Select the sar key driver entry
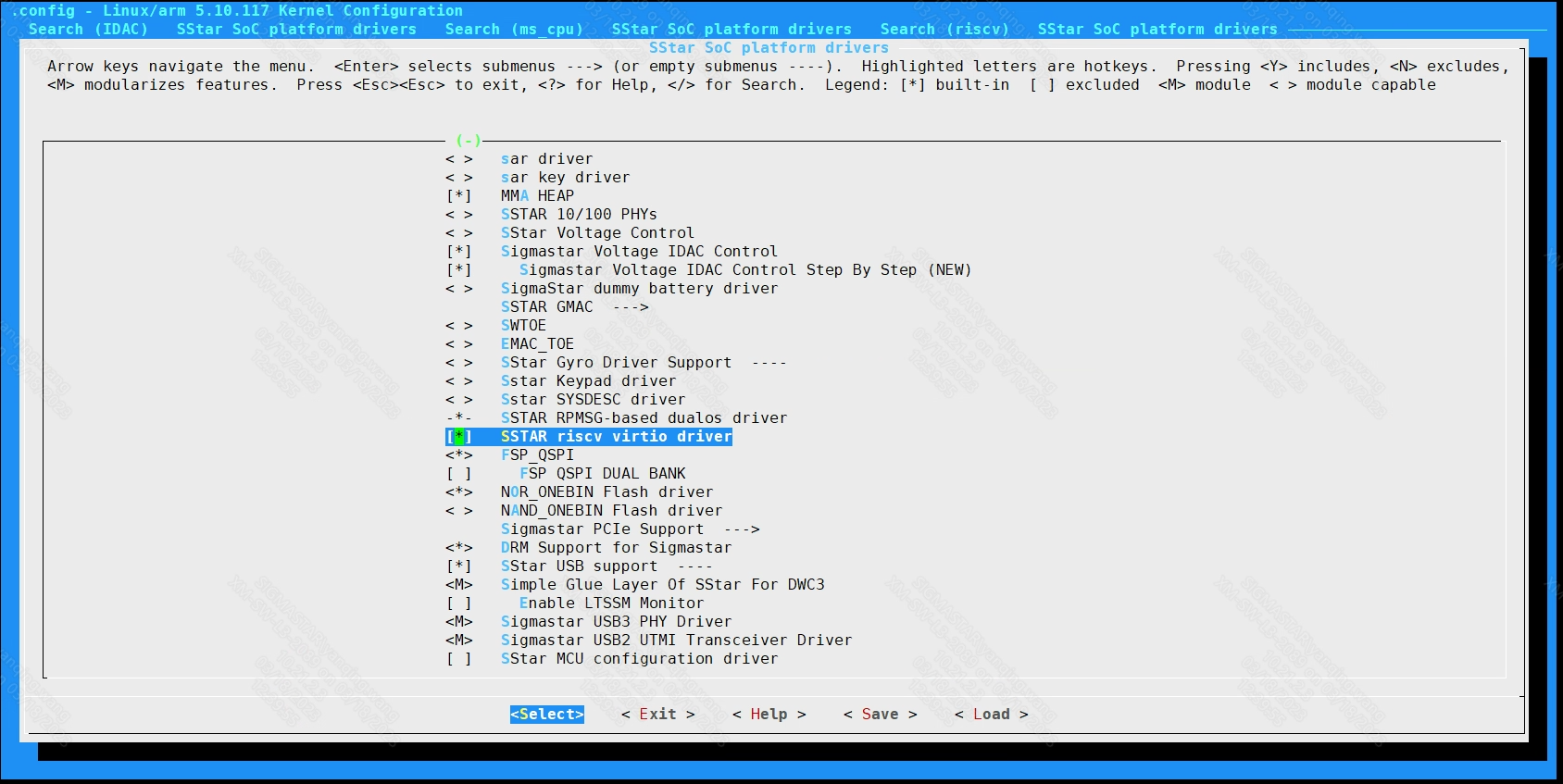1563x784 pixels. click(565, 178)
